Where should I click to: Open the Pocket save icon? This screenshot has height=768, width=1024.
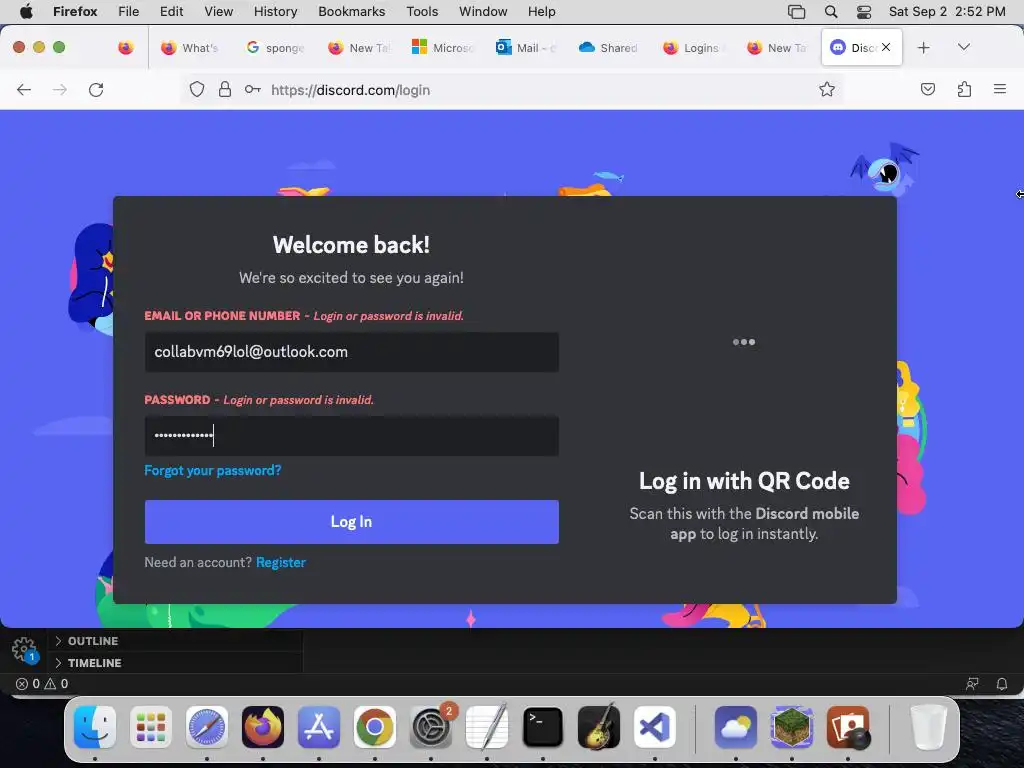point(927,89)
